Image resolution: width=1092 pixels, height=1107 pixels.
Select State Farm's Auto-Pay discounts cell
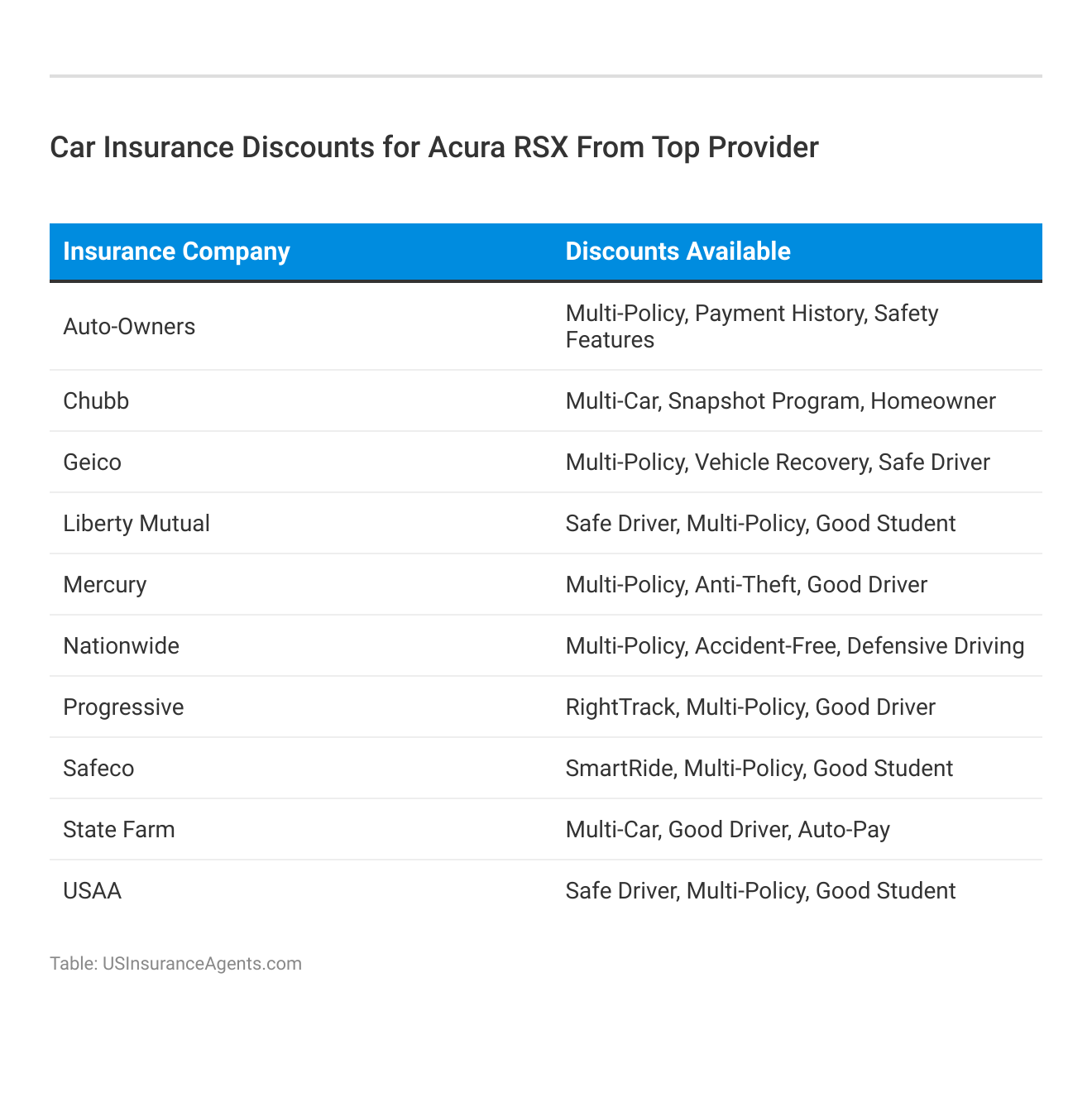(x=727, y=830)
